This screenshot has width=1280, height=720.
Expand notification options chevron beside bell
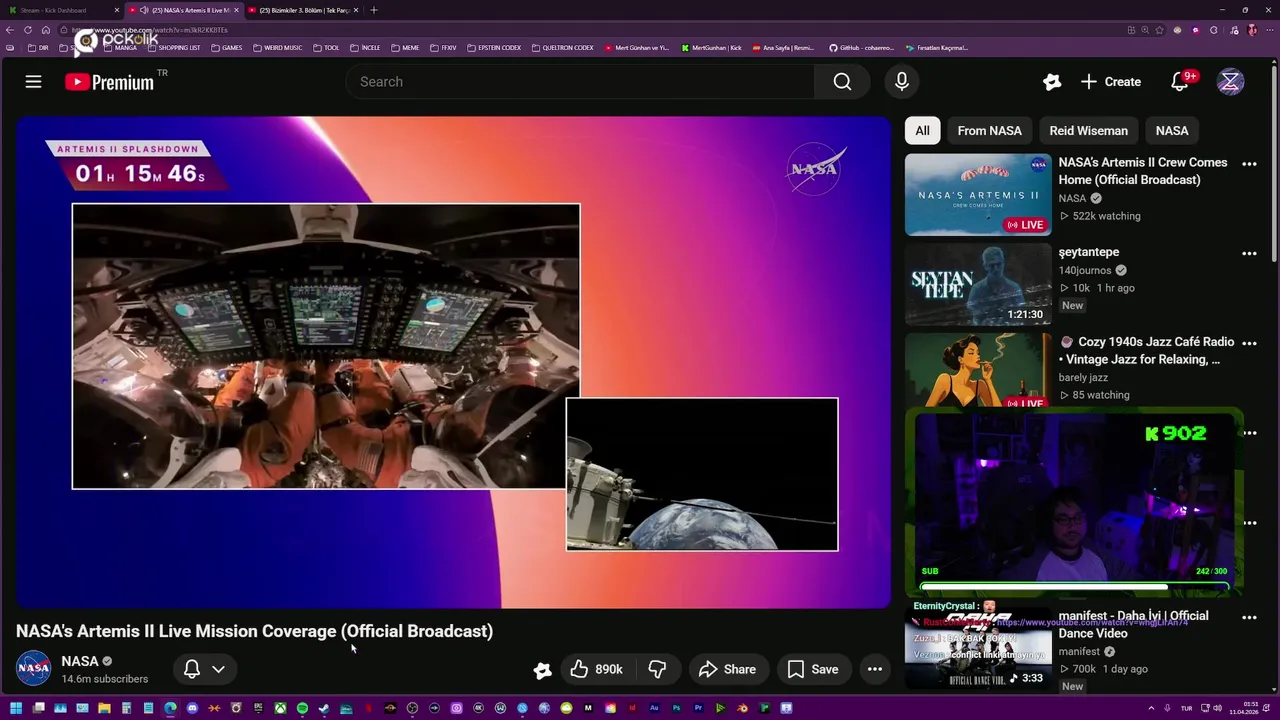click(x=218, y=669)
